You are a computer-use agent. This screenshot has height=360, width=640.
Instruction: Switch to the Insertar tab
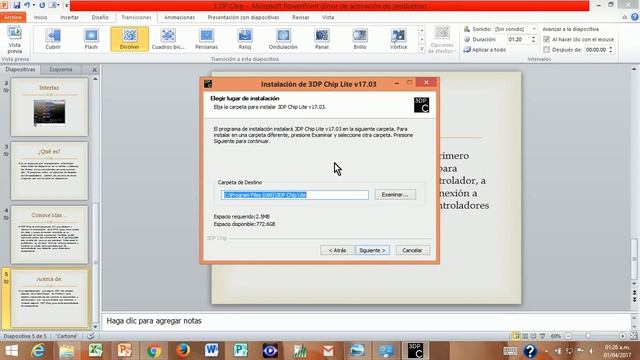(x=69, y=18)
